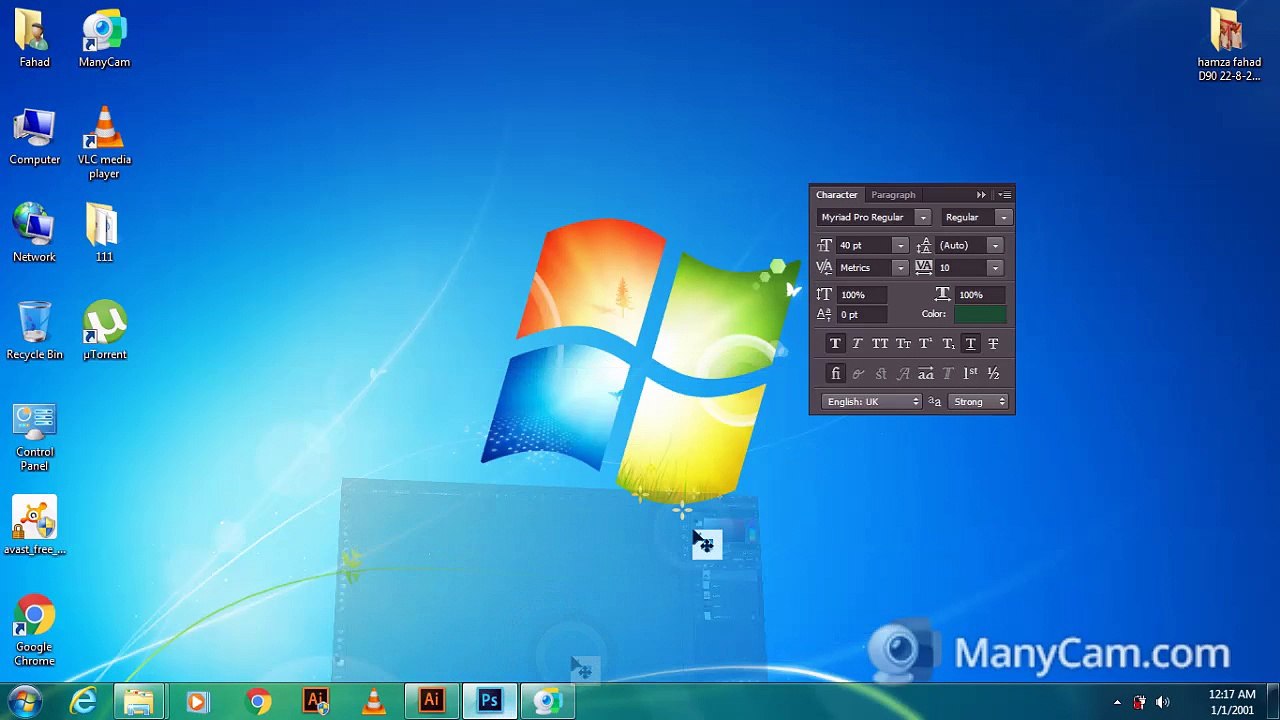
Task: Select the Control Panel desktop icon
Action: click(34, 437)
